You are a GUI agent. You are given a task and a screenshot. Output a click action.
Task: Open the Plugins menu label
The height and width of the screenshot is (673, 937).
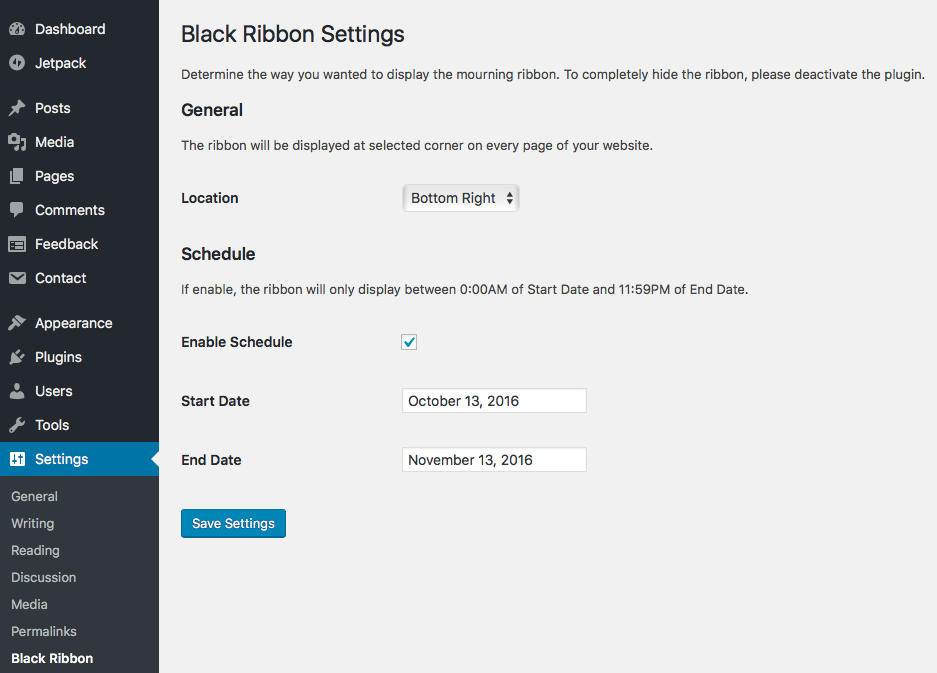coord(58,357)
